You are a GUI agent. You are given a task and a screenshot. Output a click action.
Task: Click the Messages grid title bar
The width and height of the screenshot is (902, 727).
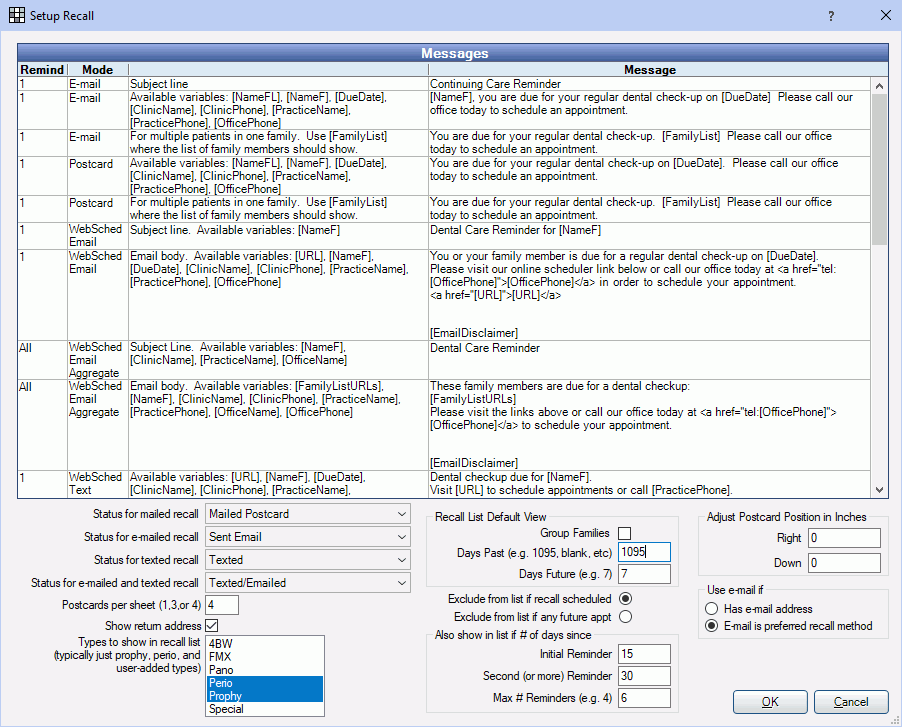pos(453,53)
